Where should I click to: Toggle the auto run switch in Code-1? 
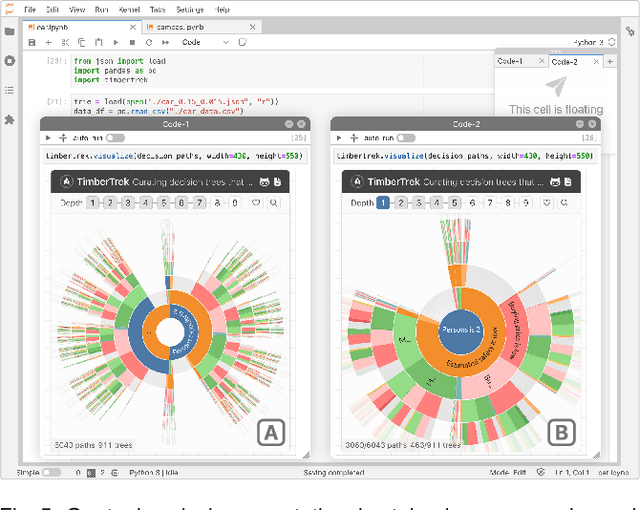click(115, 138)
